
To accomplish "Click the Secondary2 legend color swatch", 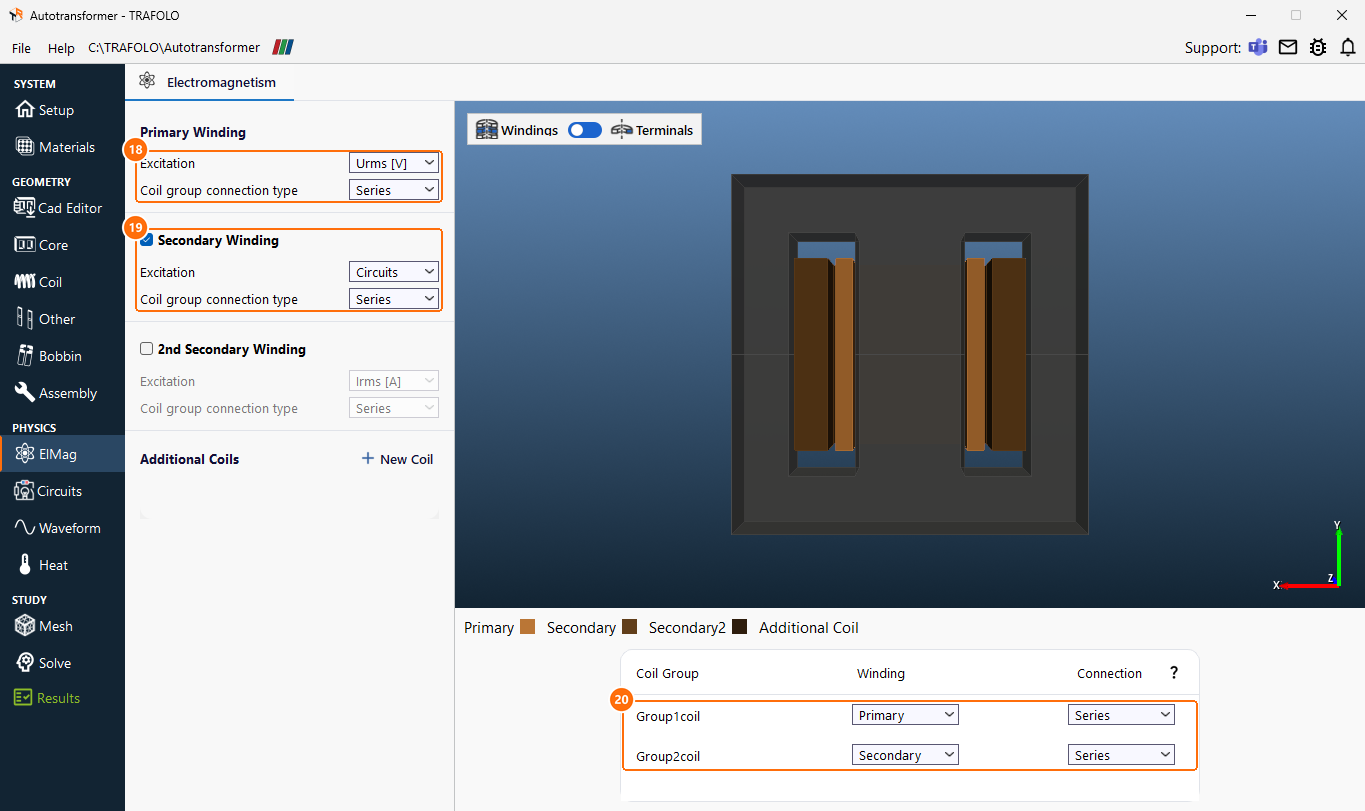I will (x=740, y=627).
